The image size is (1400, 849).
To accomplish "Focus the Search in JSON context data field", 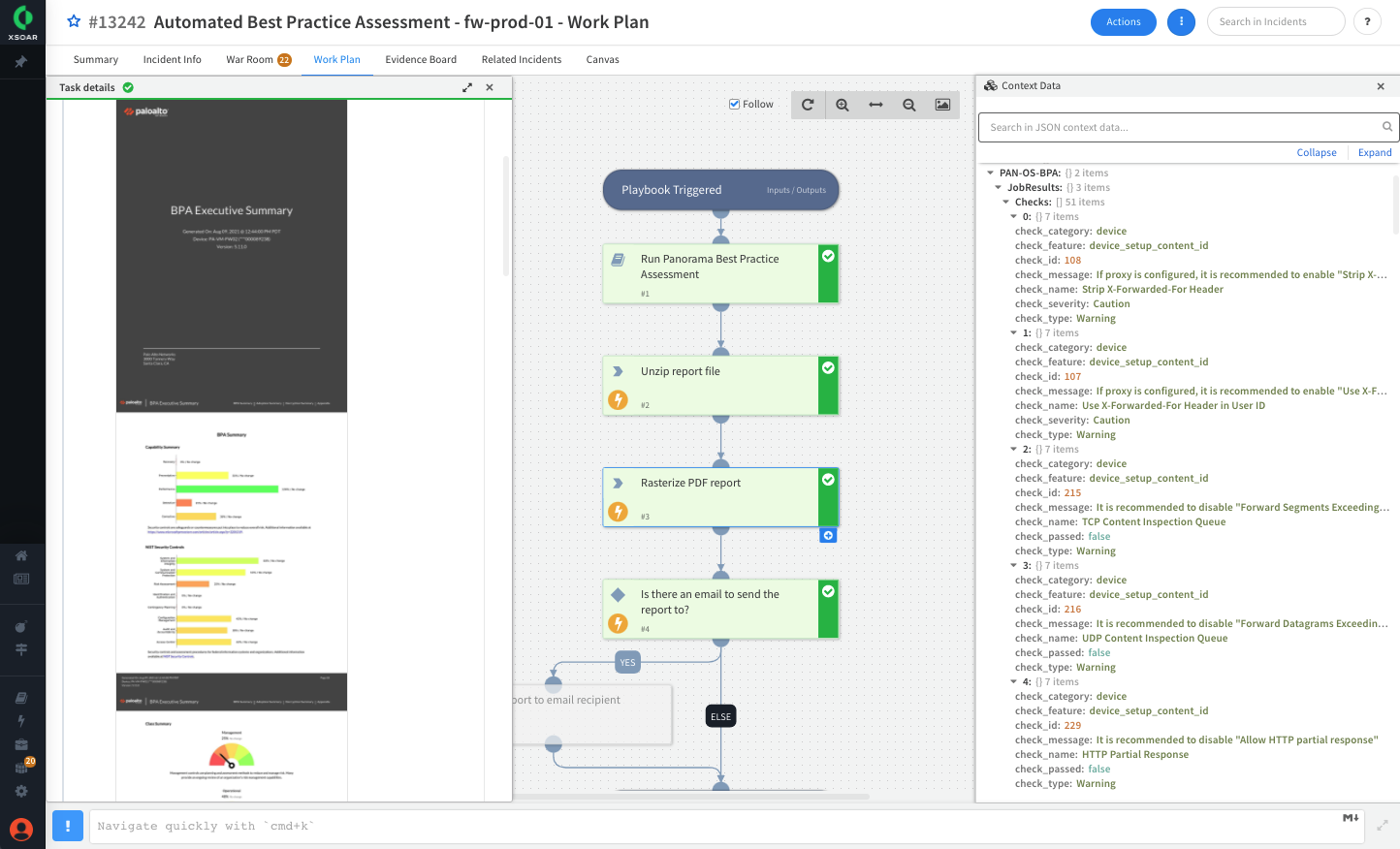I will [x=1179, y=127].
